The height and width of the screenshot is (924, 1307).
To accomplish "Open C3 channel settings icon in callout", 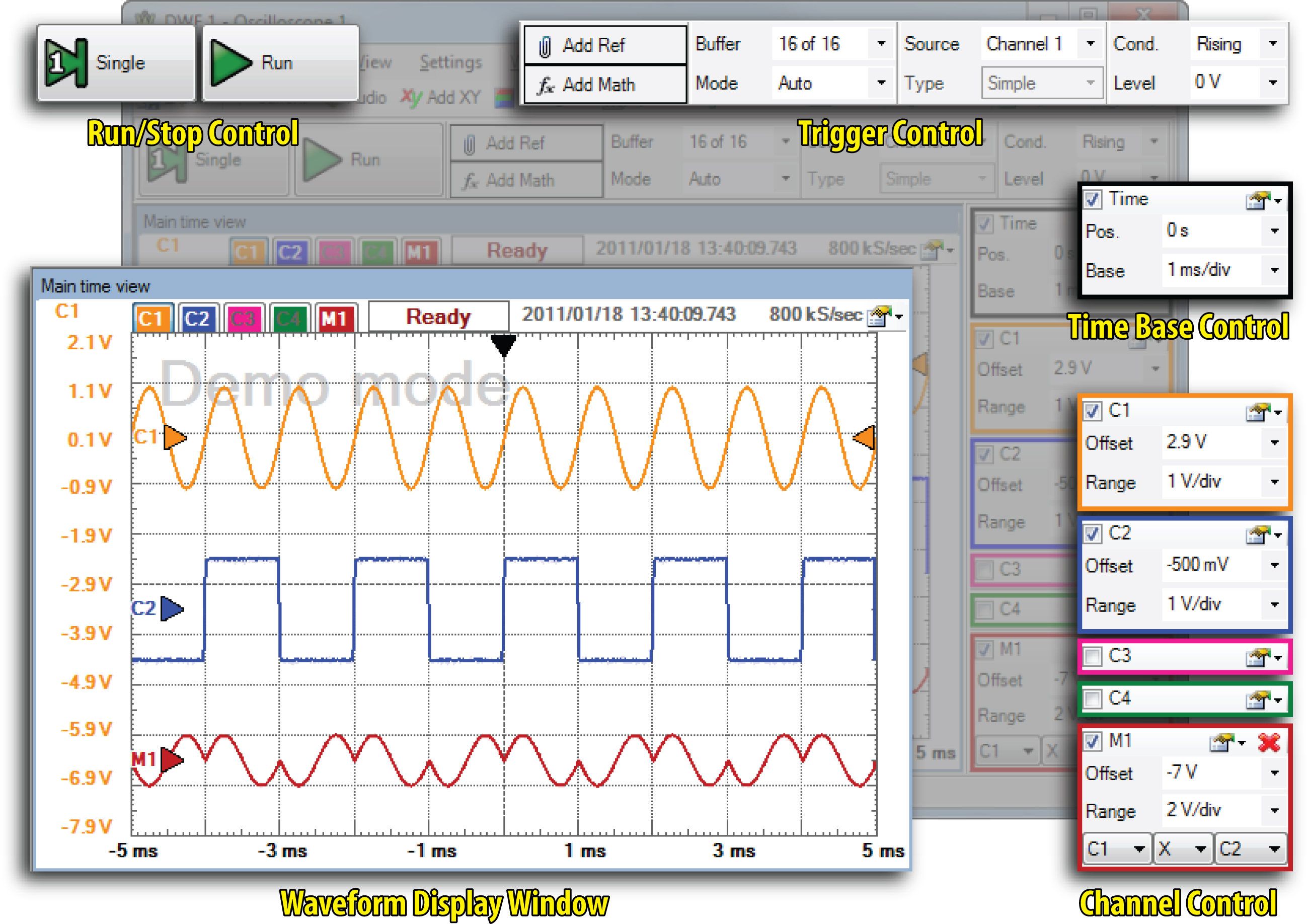I will pos(1263,658).
